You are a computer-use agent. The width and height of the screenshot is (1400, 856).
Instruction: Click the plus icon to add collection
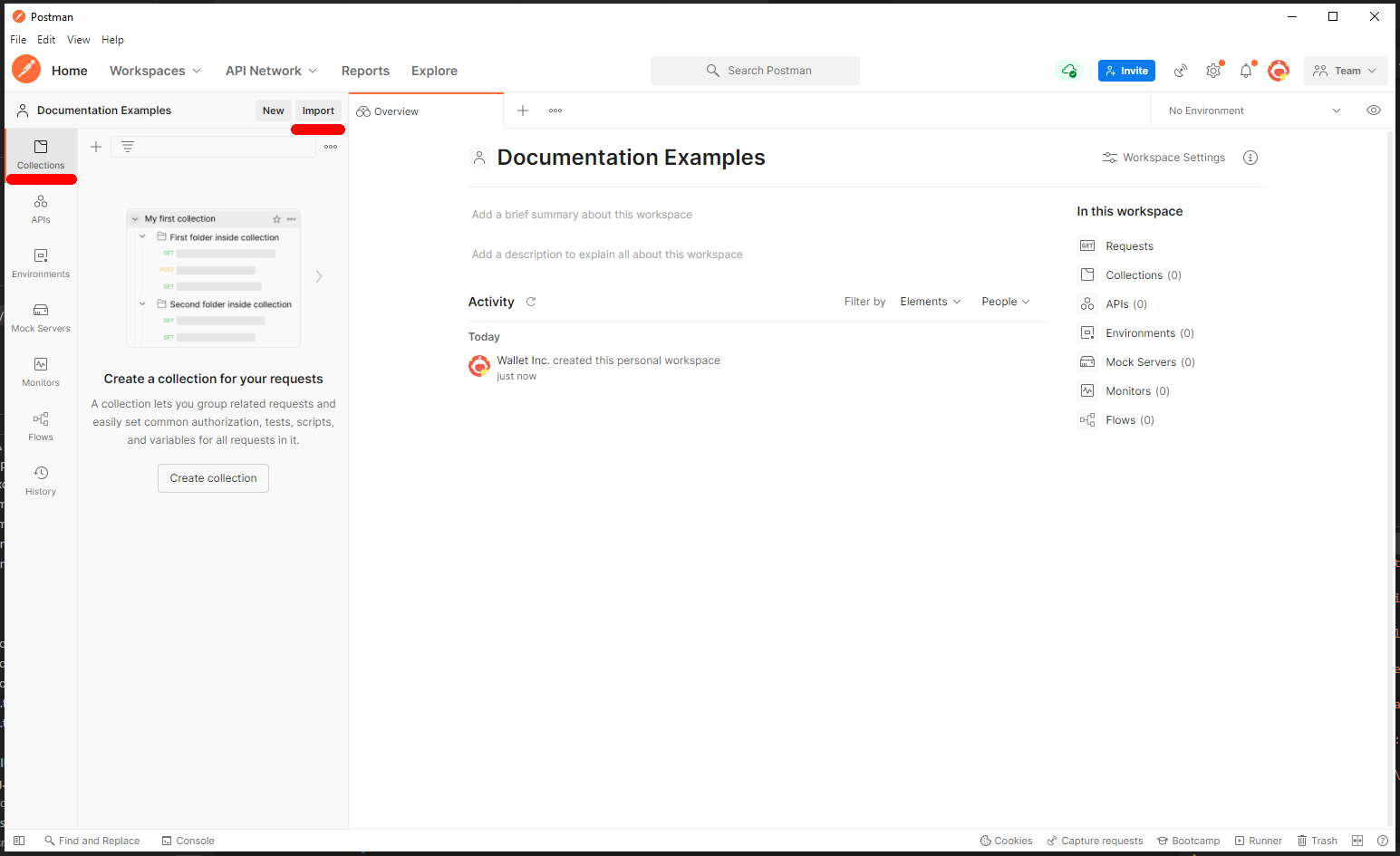[x=96, y=147]
